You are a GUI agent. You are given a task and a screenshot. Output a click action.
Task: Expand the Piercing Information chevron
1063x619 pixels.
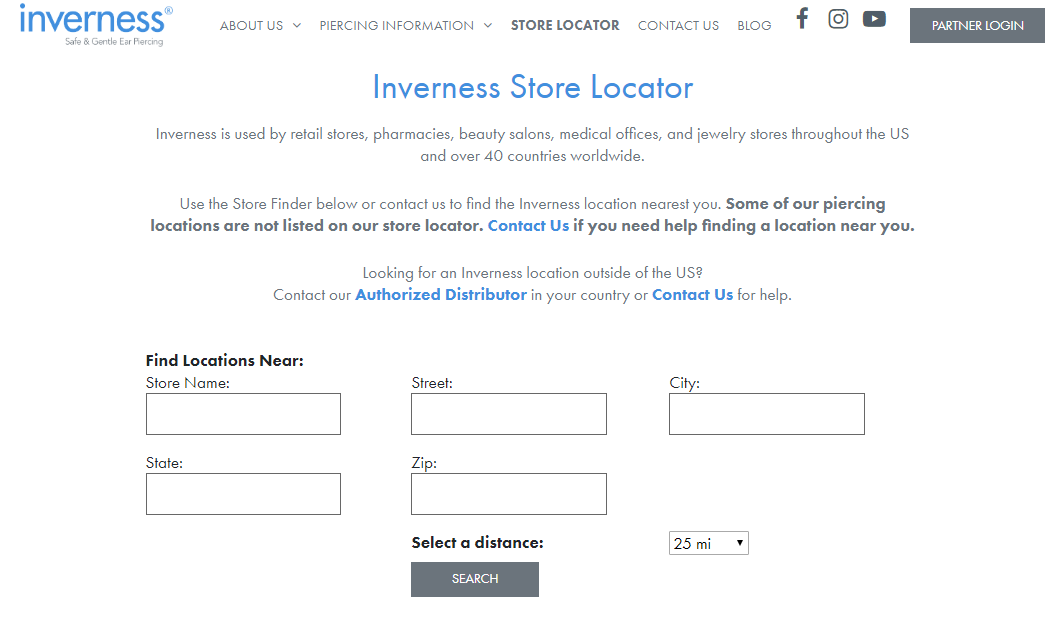click(487, 25)
